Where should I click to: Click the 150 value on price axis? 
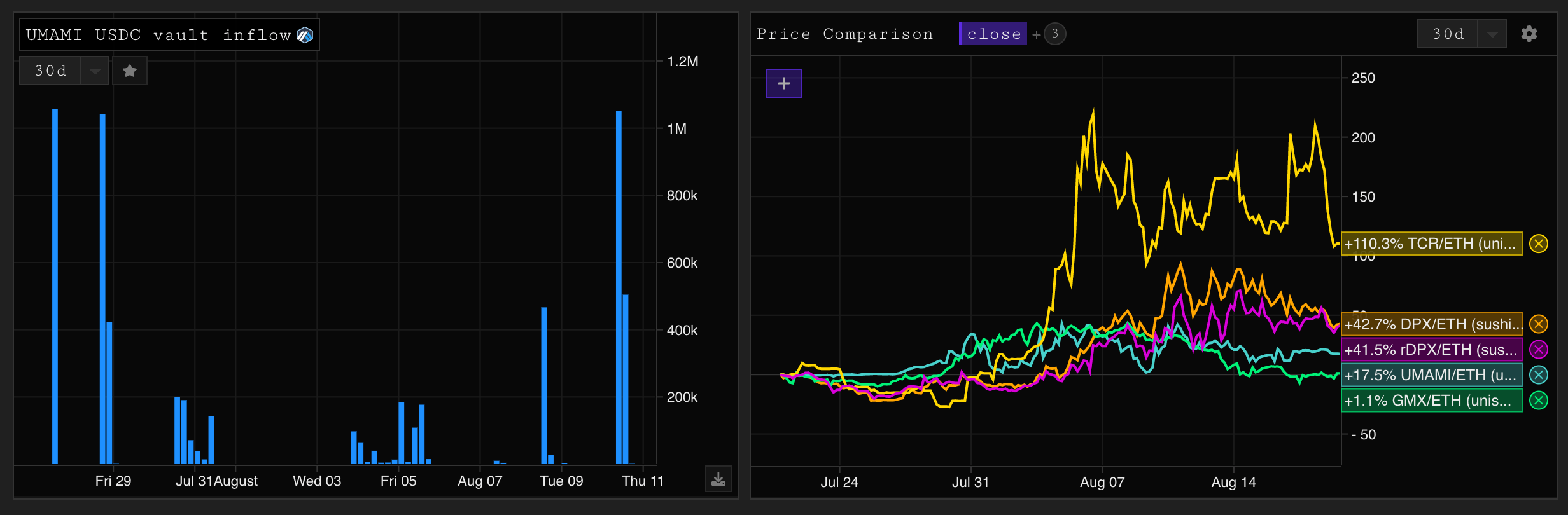point(1363,196)
